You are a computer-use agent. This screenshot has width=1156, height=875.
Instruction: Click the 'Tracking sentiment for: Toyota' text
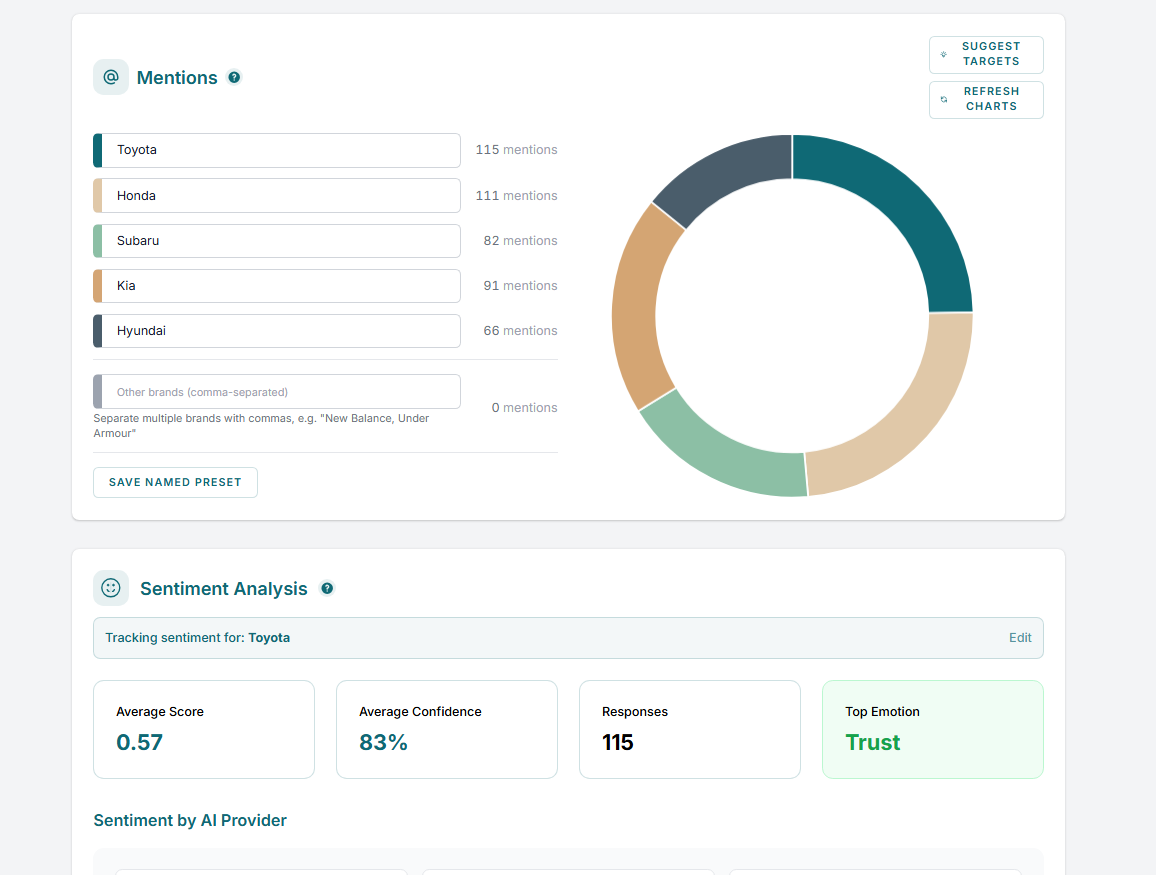coord(198,638)
